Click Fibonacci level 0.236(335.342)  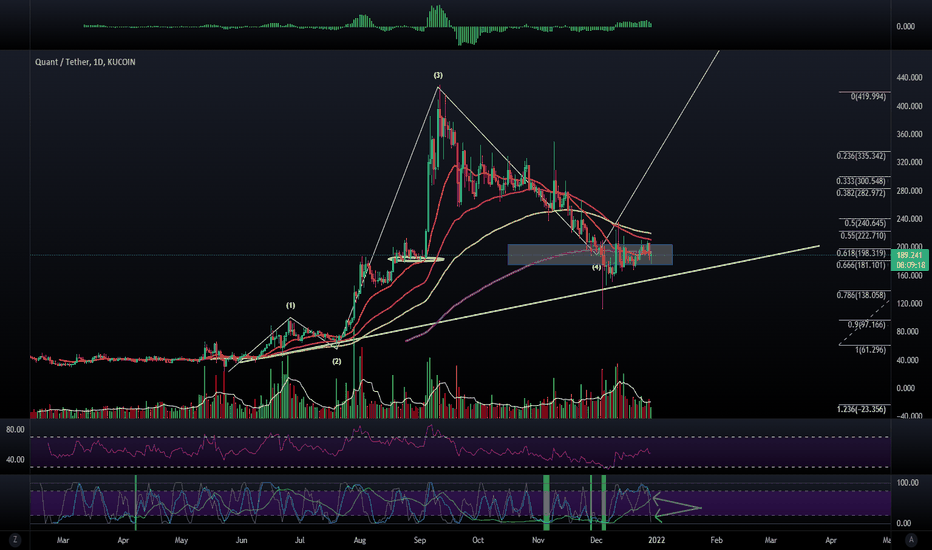pyautogui.click(x=861, y=156)
